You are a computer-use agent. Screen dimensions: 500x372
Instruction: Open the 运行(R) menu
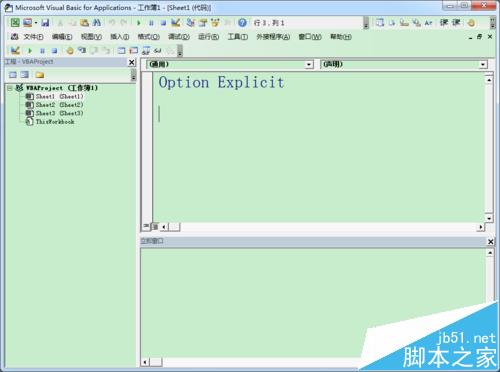click(x=209, y=37)
